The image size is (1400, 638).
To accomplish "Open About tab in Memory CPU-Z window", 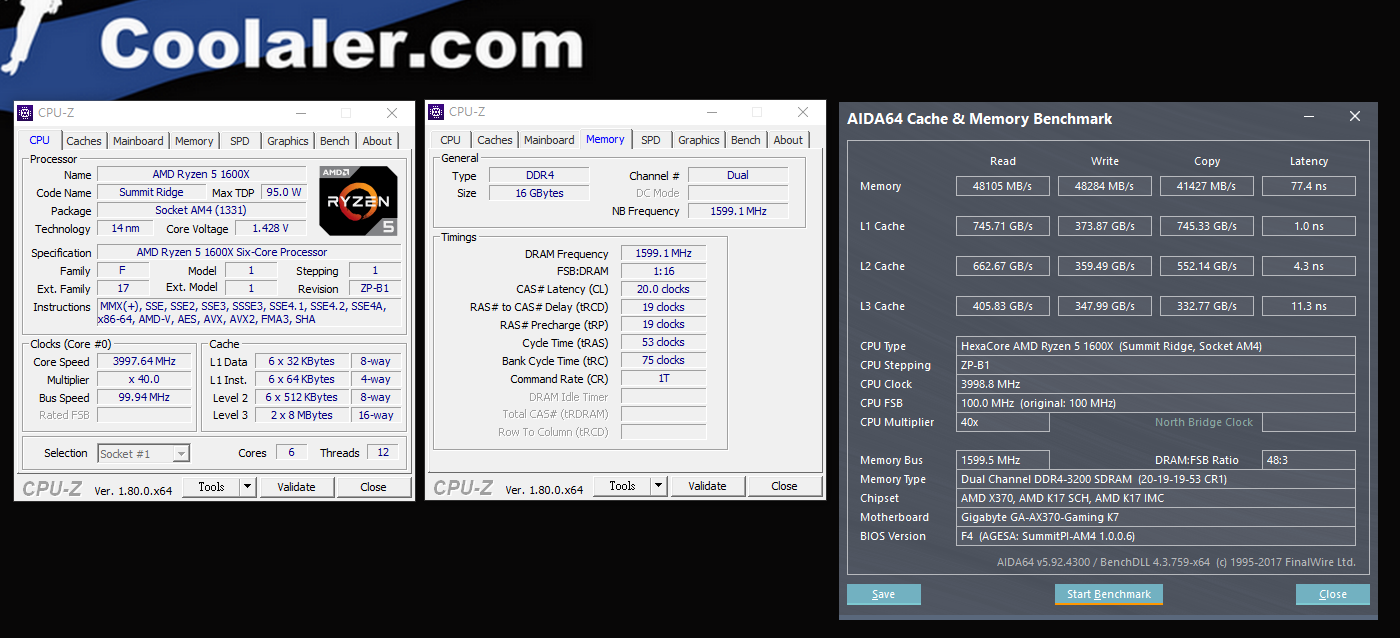I will pyautogui.click(x=788, y=140).
